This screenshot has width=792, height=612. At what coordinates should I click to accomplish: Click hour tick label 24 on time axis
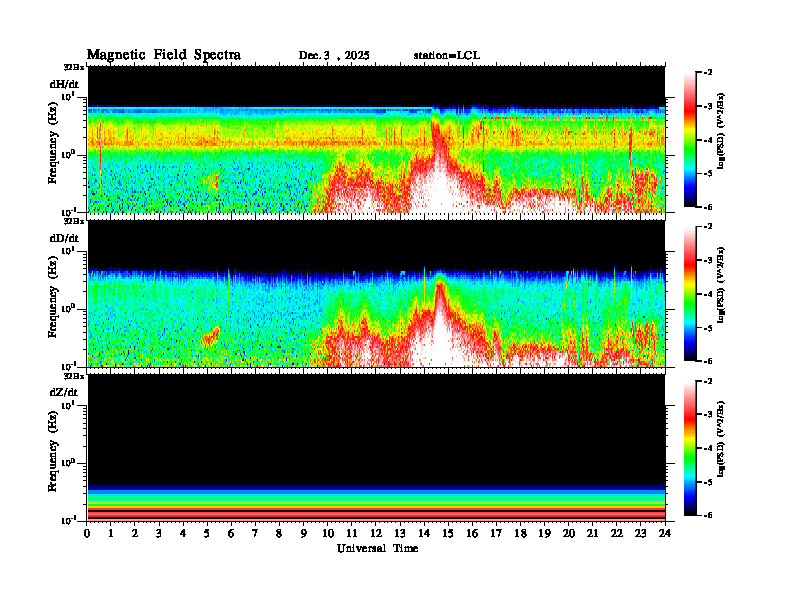[x=665, y=533]
